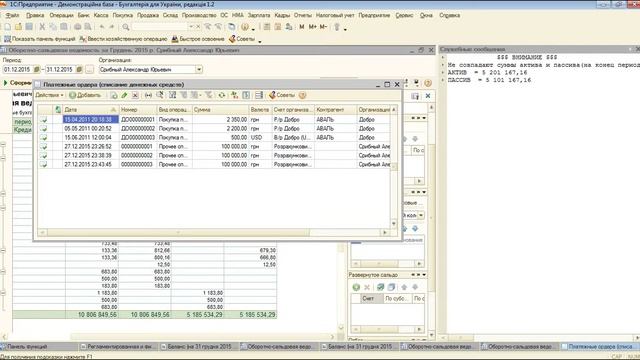
Task: Click Ввести хозяйственную операцию button
Action: (x=123, y=39)
